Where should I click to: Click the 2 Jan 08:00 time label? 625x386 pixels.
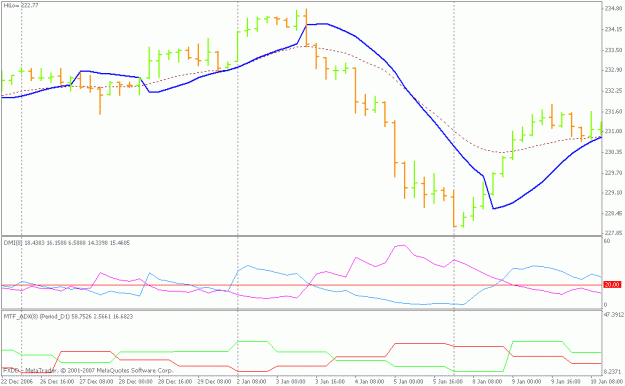click(251, 381)
